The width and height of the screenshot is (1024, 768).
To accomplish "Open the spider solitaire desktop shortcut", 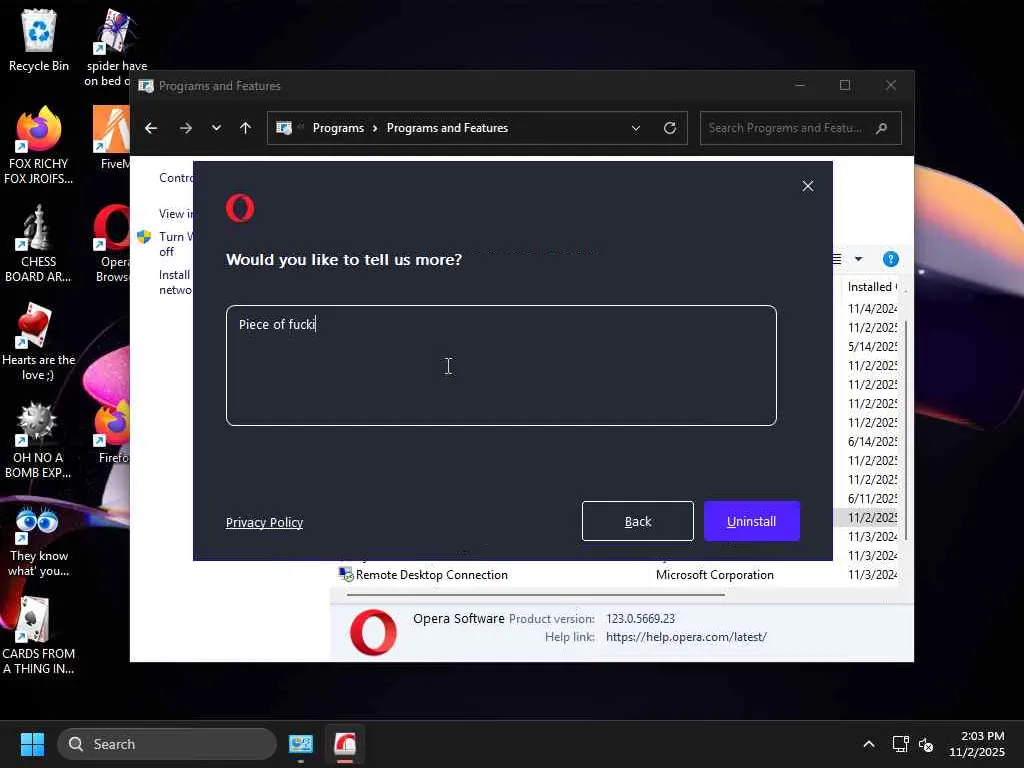I will (116, 47).
